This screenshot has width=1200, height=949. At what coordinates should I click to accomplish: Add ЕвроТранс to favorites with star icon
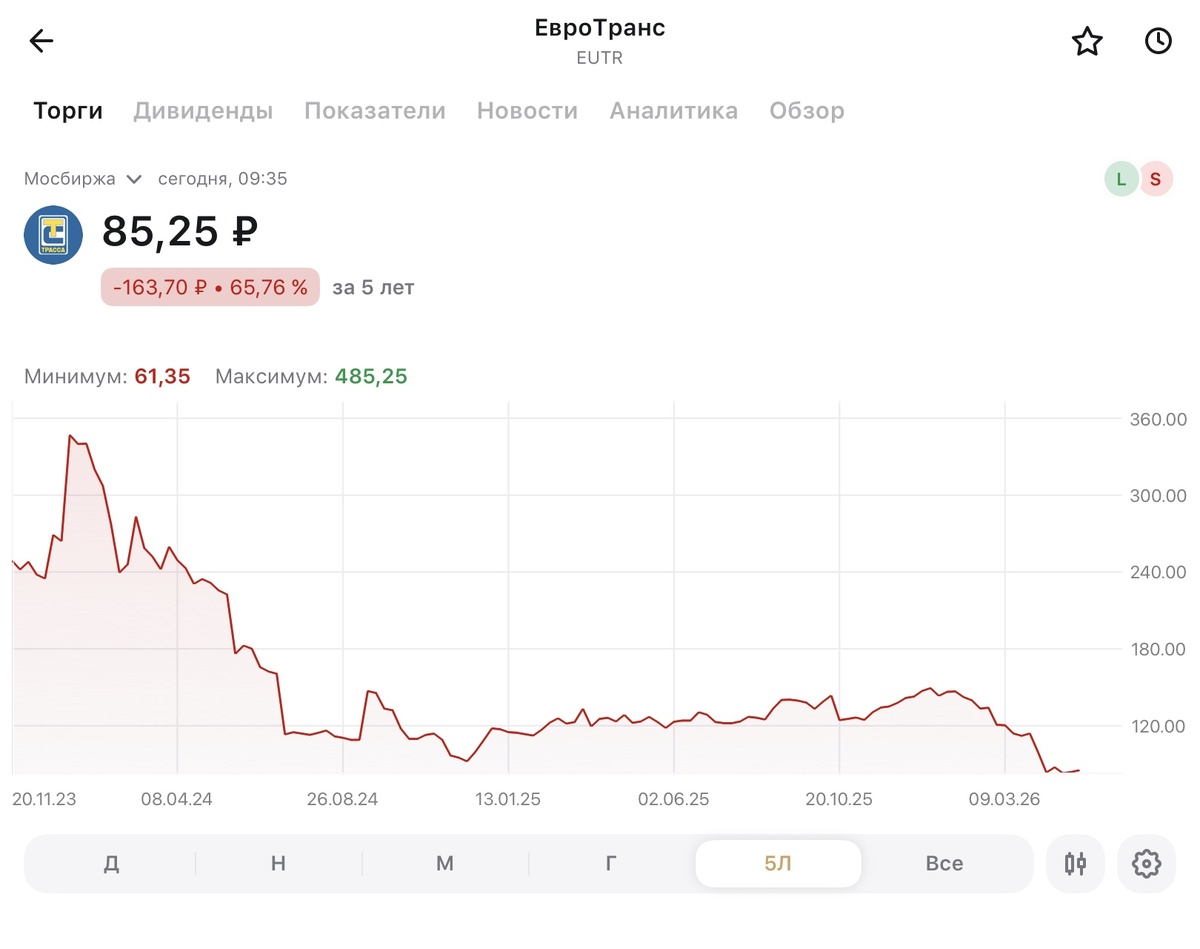pyautogui.click(x=1087, y=41)
